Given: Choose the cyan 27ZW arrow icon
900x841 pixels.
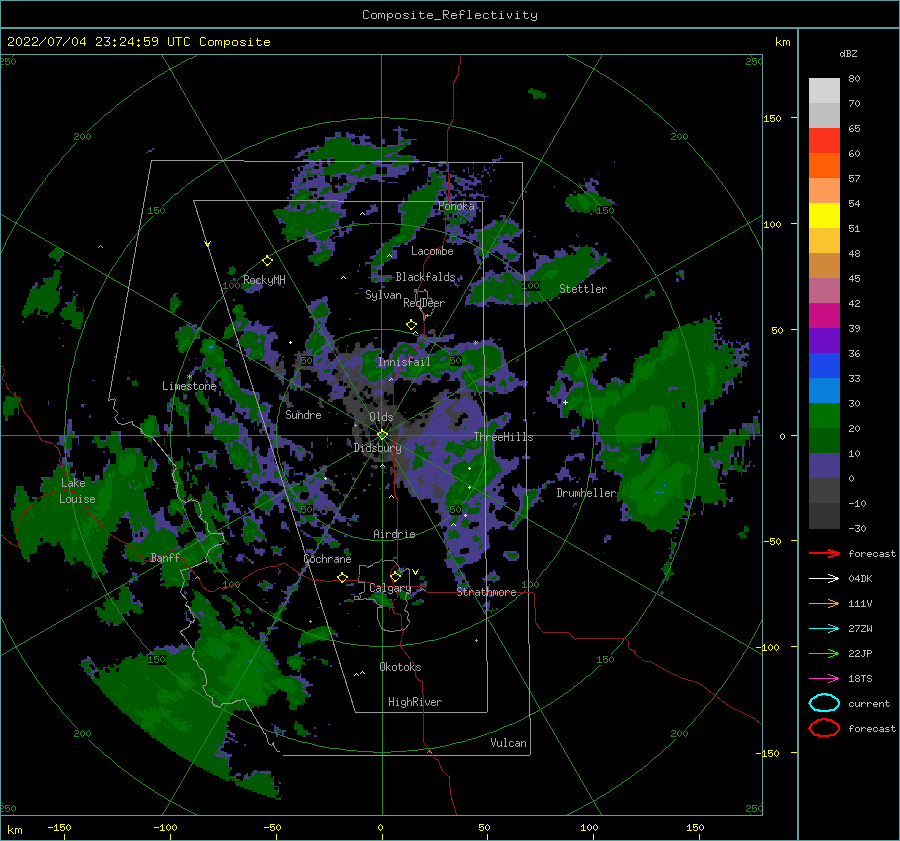Looking at the screenshot, I should coord(824,629).
